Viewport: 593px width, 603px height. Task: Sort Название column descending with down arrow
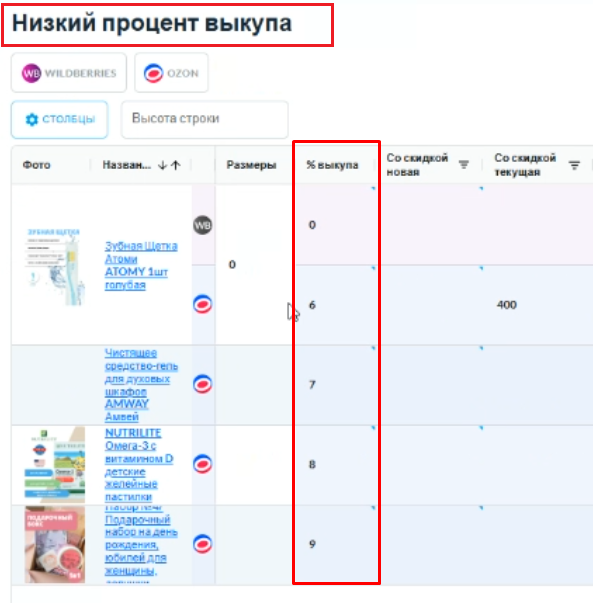coord(162,165)
